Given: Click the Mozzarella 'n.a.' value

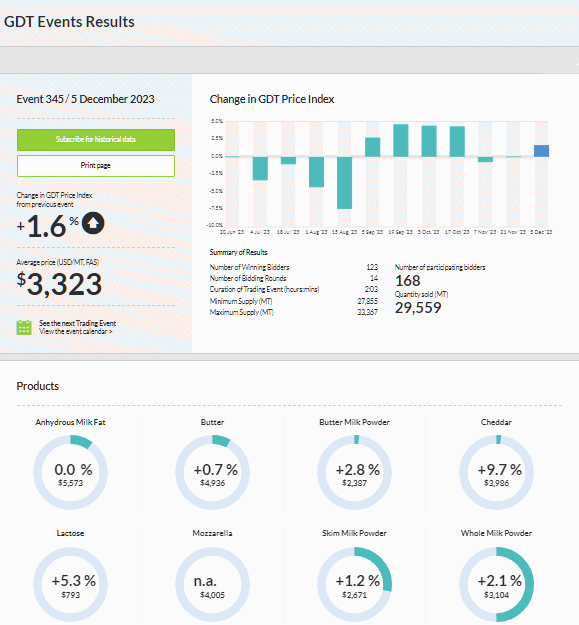Looking at the screenshot, I should [x=205, y=581].
